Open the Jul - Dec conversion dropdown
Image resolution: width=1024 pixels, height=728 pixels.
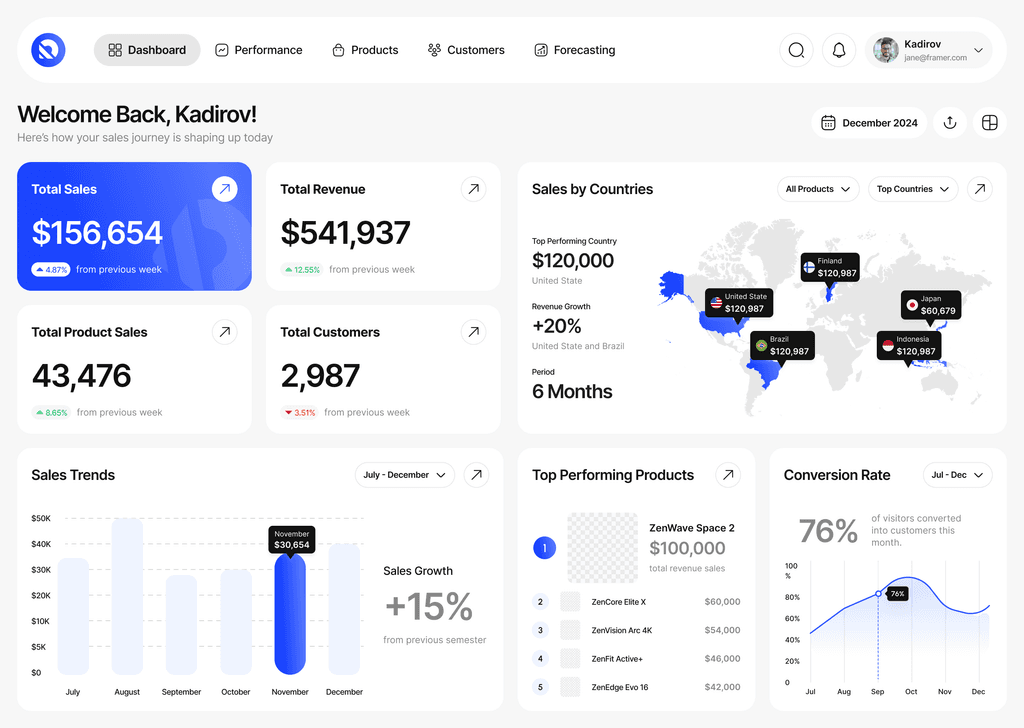957,475
